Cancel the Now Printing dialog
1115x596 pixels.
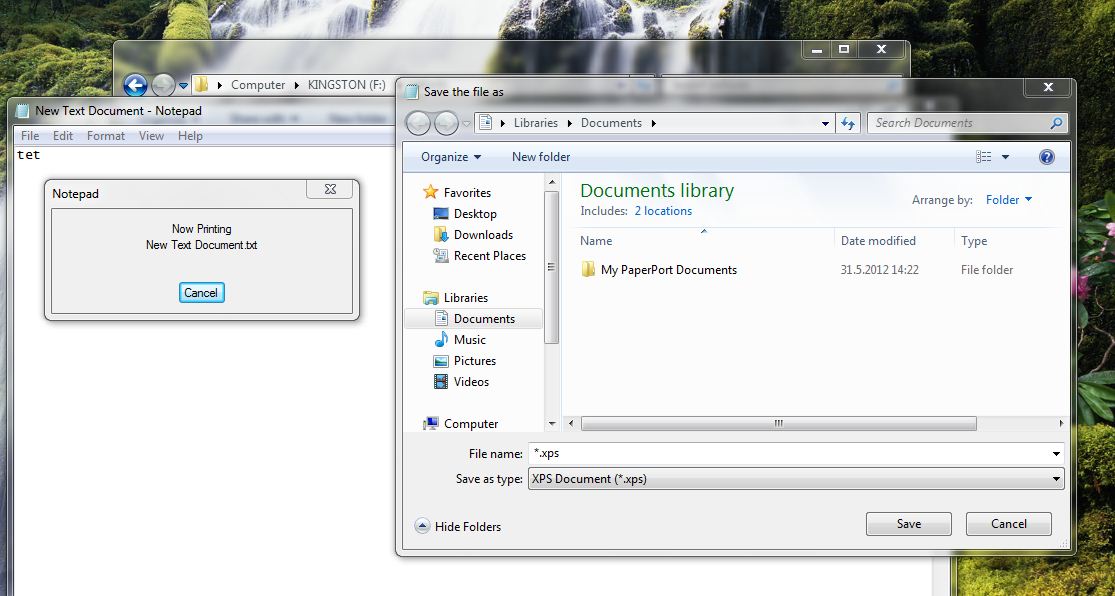click(201, 293)
